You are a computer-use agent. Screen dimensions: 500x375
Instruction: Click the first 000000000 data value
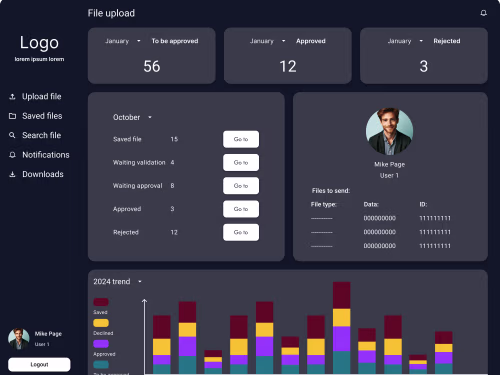tap(380, 218)
